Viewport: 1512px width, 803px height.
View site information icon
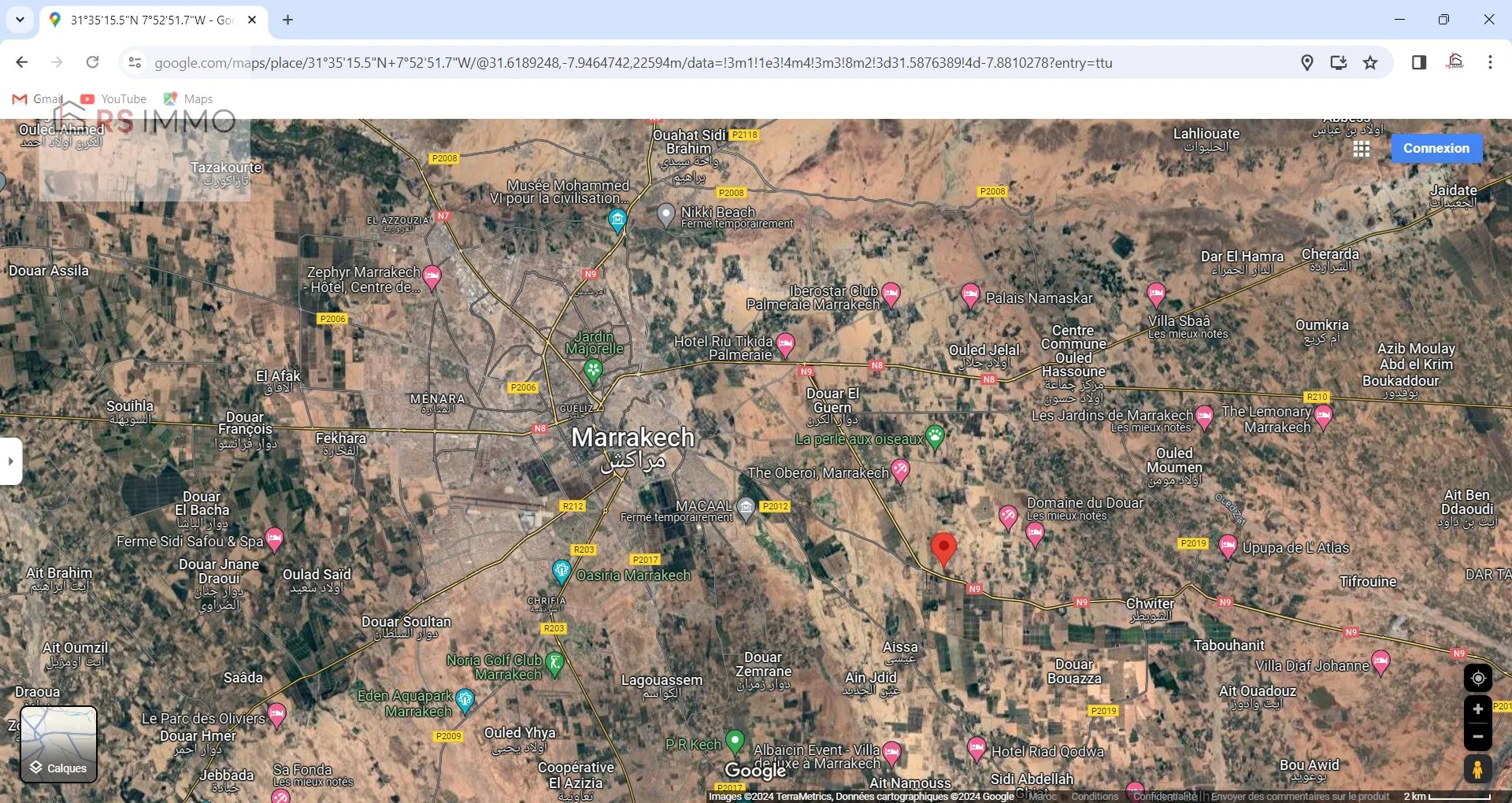click(x=135, y=62)
